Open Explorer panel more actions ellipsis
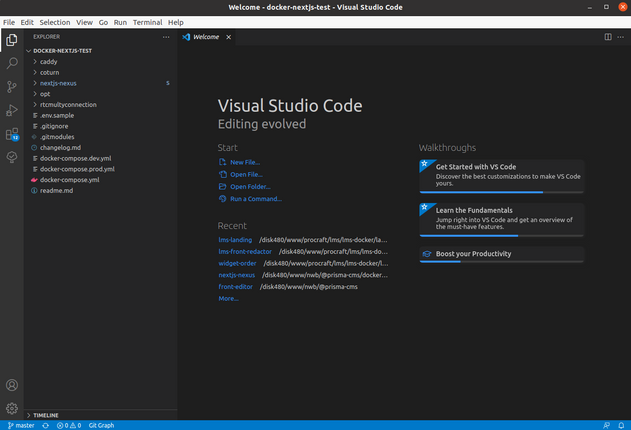Image resolution: width=631 pixels, height=430 pixels. tap(166, 37)
